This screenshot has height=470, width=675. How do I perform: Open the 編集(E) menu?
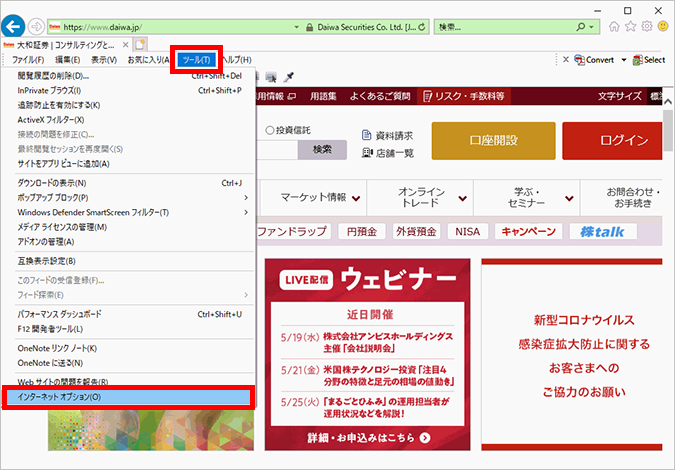pyautogui.click(x=68, y=60)
